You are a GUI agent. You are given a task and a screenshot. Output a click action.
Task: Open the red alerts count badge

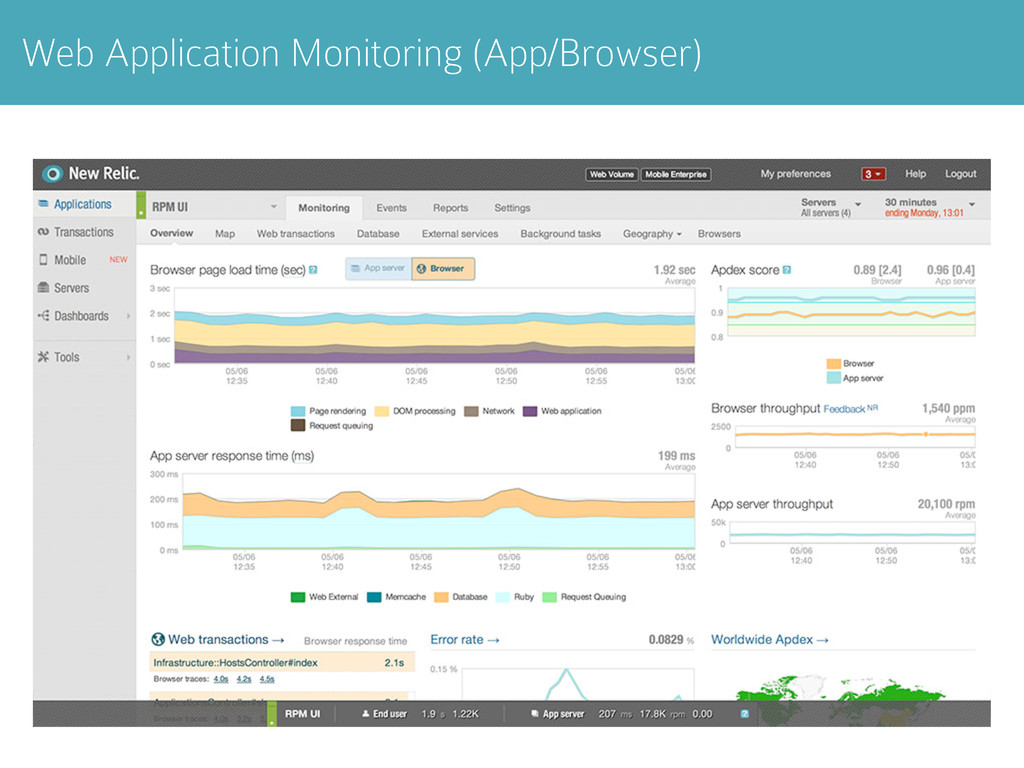click(x=873, y=174)
